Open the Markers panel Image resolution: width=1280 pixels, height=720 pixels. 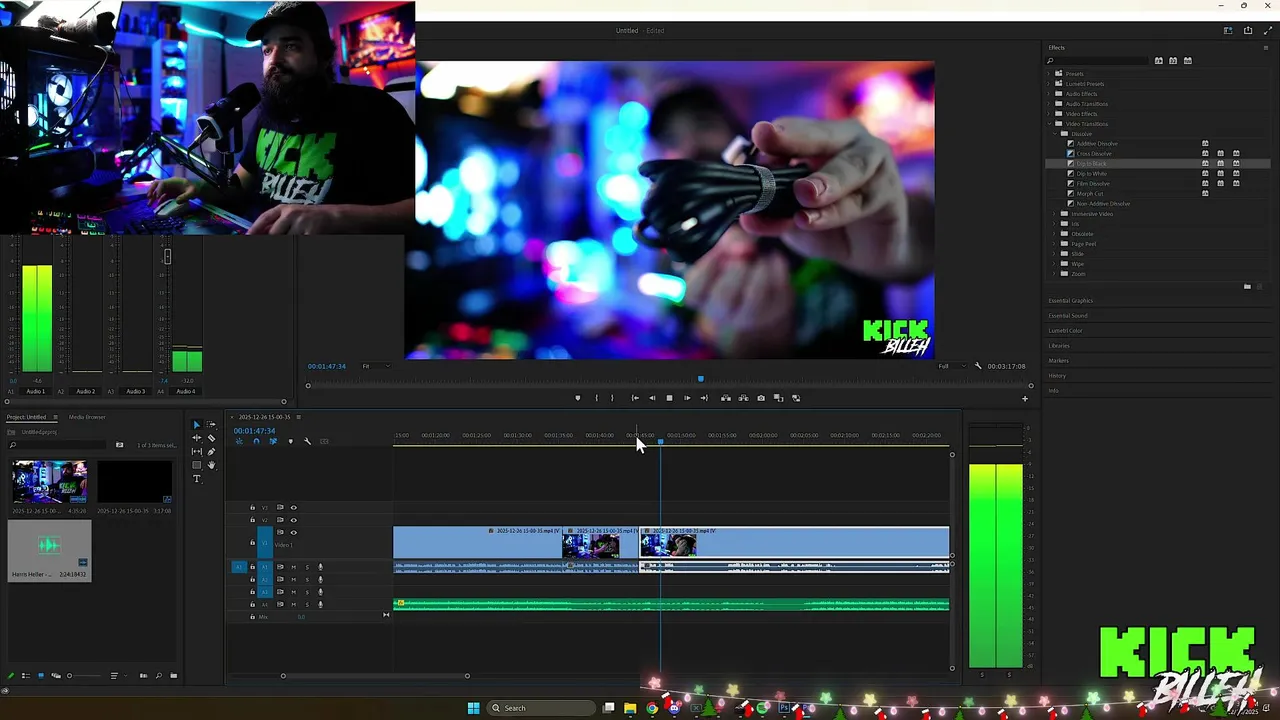click(1058, 361)
